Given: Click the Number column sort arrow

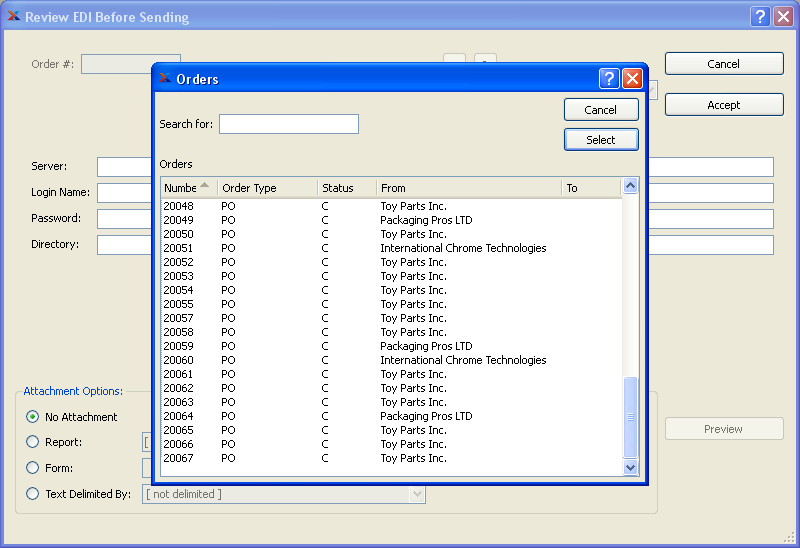Looking at the screenshot, I should tap(205, 186).
